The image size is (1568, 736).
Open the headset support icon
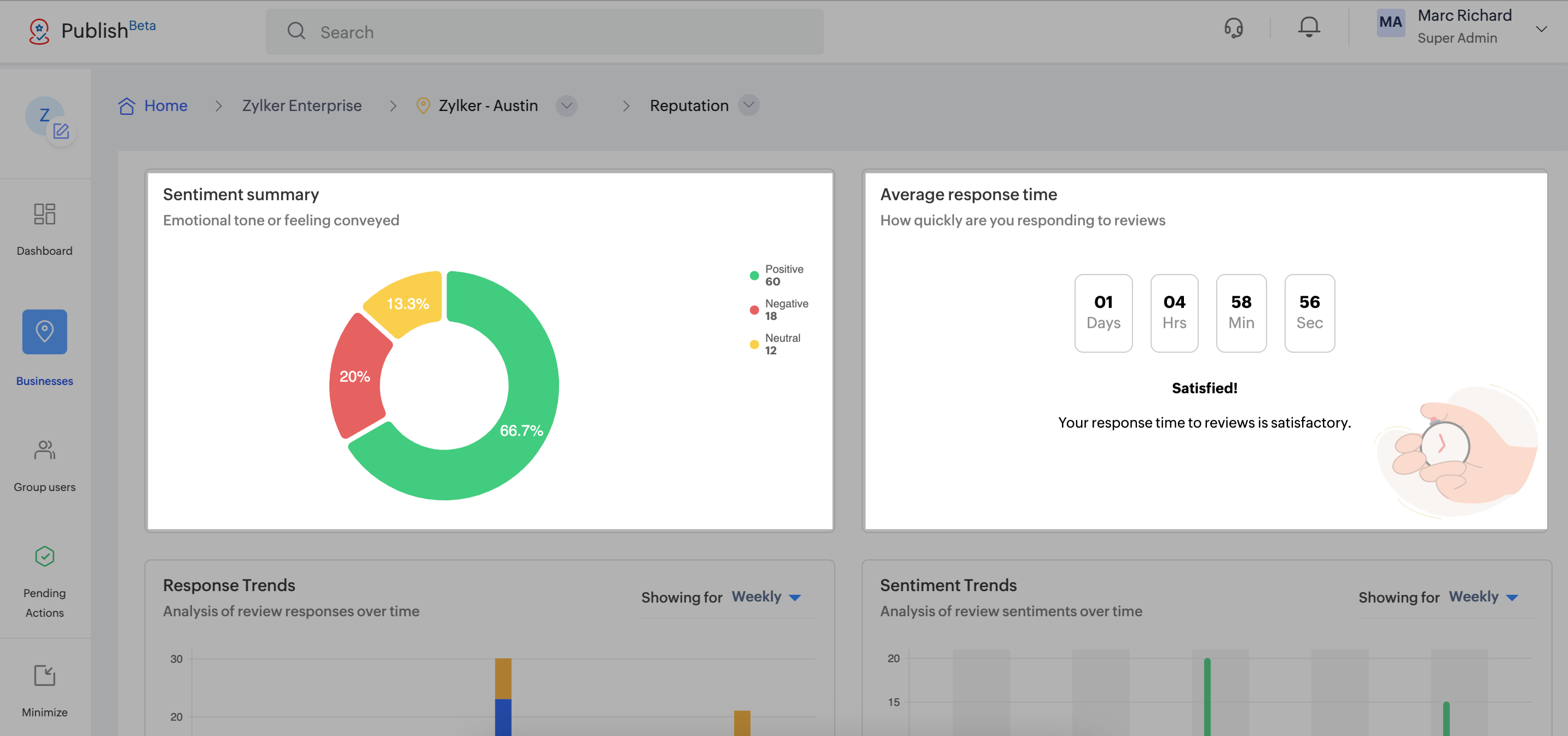tap(1233, 28)
